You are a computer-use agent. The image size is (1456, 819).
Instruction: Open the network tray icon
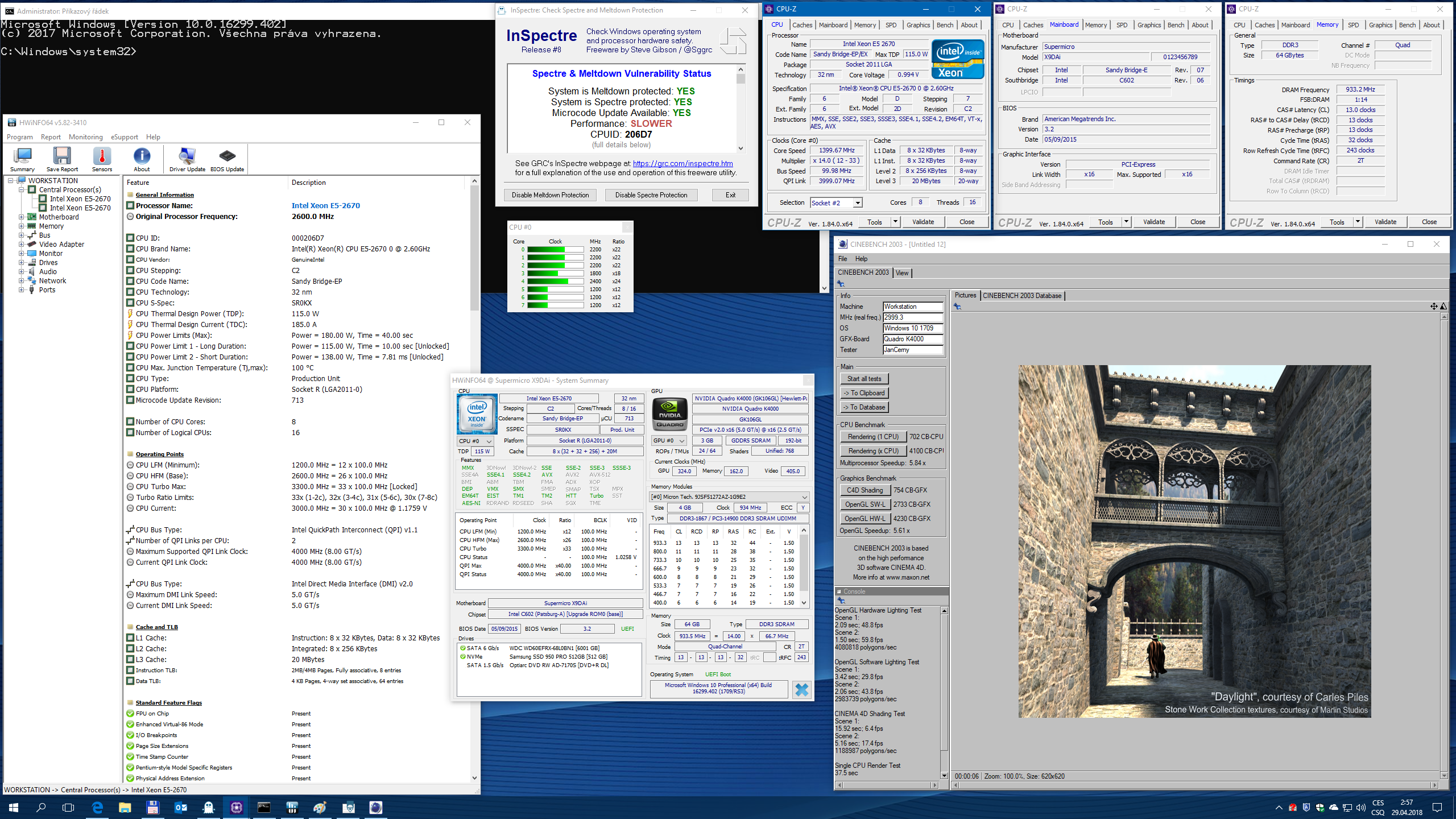tap(1347, 807)
